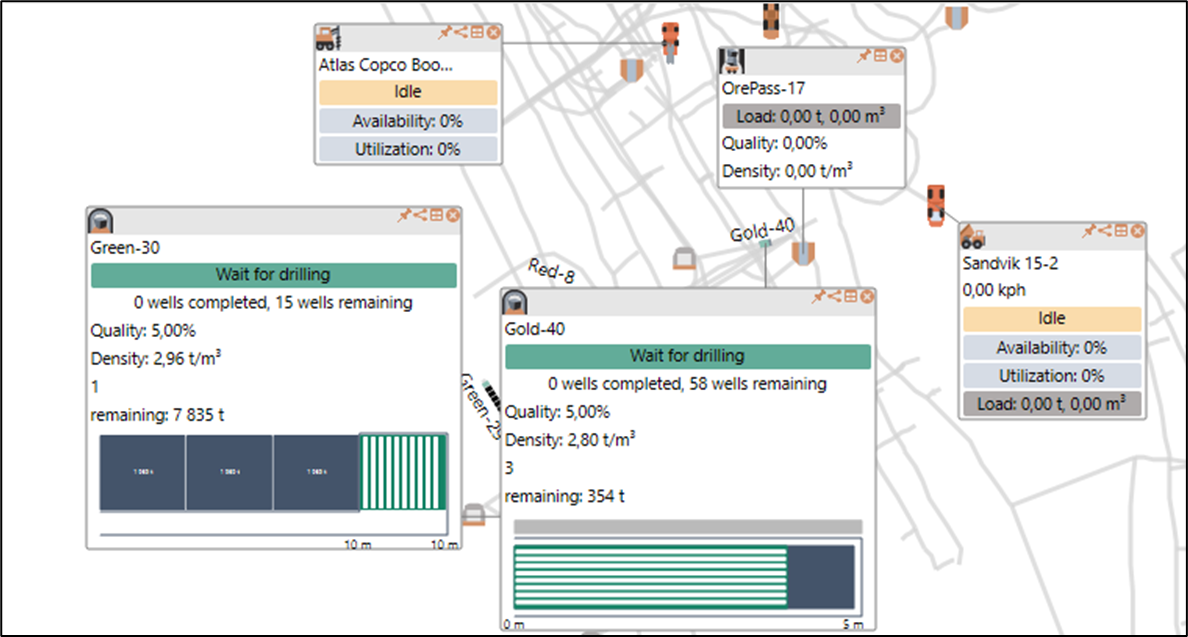Click Availability: 0% in Sandvik 15-2 panel
Image resolution: width=1188 pixels, height=637 pixels.
pyautogui.click(x=1052, y=348)
